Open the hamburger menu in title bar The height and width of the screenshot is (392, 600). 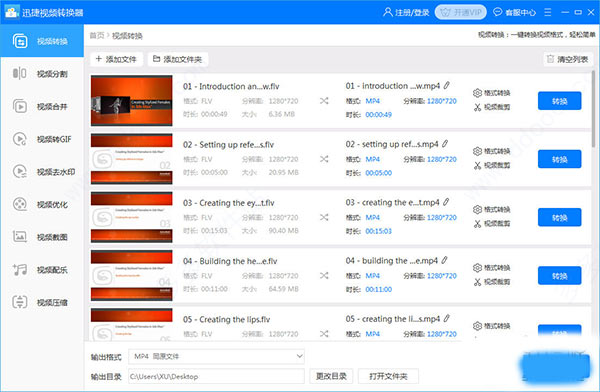(x=548, y=12)
